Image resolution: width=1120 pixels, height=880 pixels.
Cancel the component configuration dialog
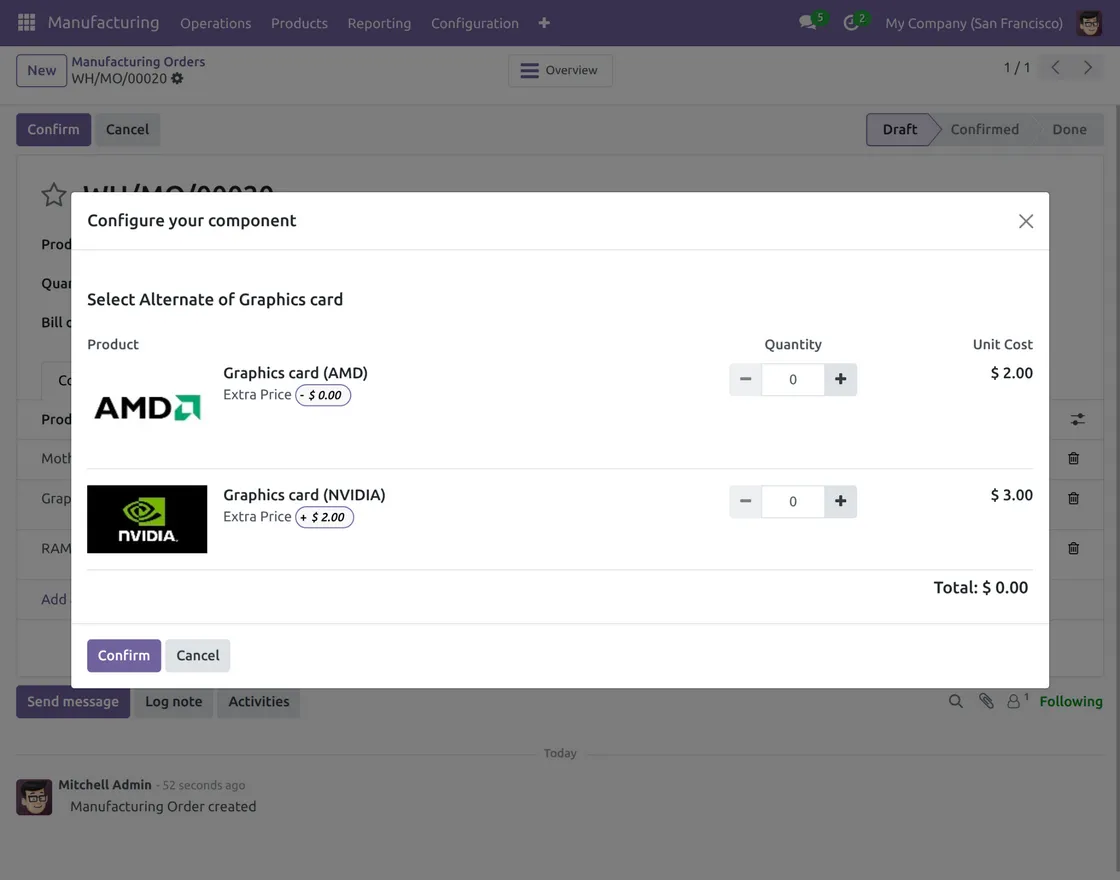coord(198,656)
